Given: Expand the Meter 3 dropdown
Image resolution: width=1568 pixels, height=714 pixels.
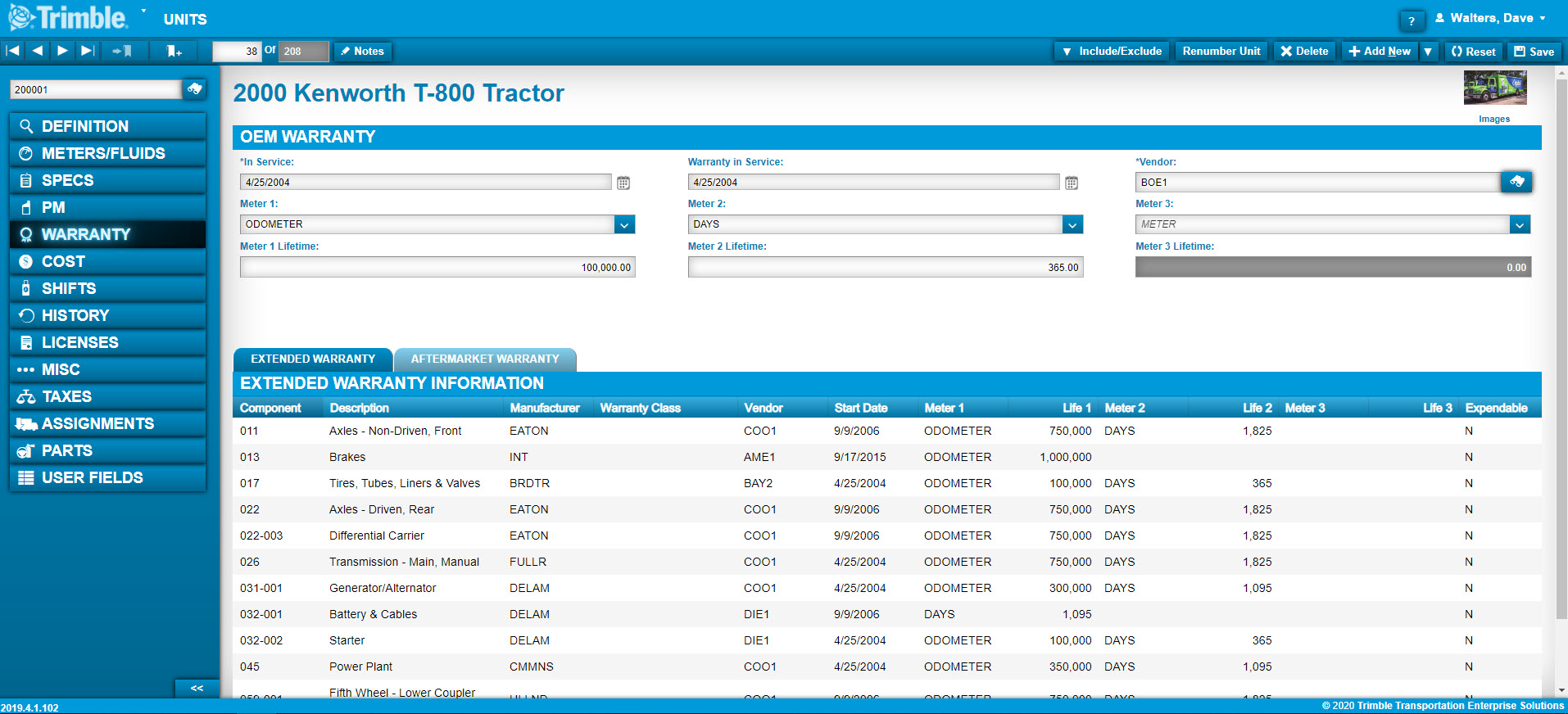Looking at the screenshot, I should [1520, 224].
